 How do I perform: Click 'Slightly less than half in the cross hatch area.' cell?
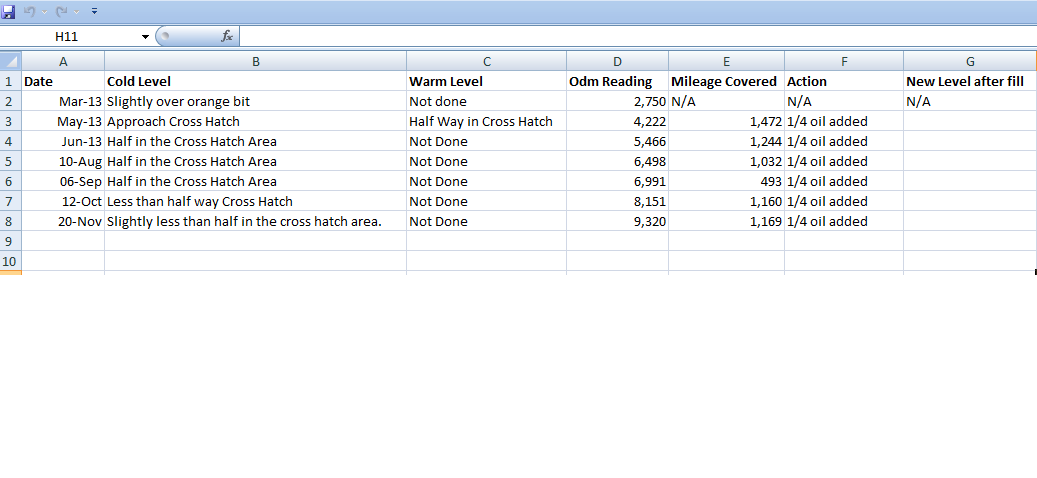tap(256, 221)
